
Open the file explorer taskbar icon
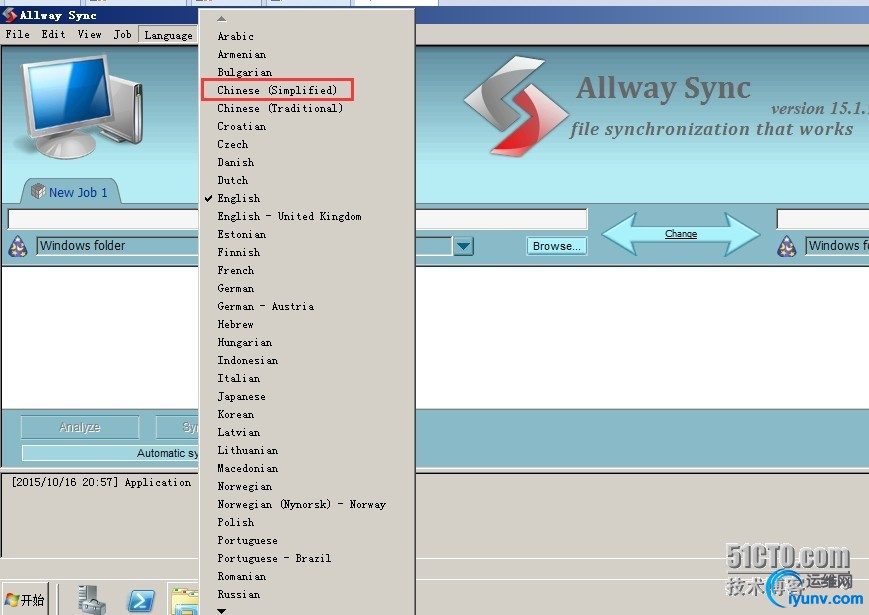coord(185,602)
